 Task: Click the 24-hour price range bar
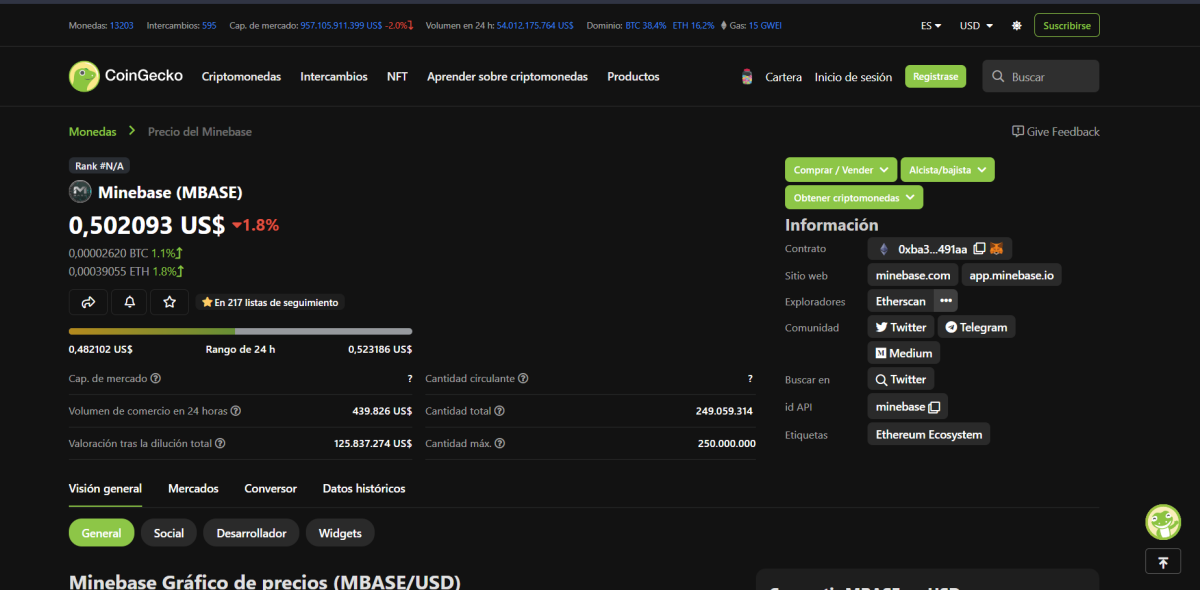(x=239, y=331)
